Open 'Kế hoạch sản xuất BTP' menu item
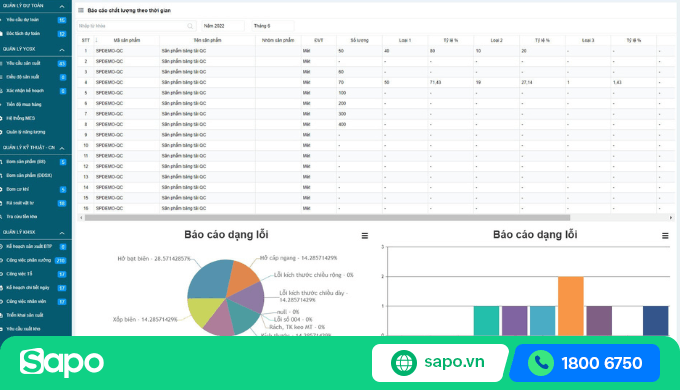The image size is (680, 390). 29,246
